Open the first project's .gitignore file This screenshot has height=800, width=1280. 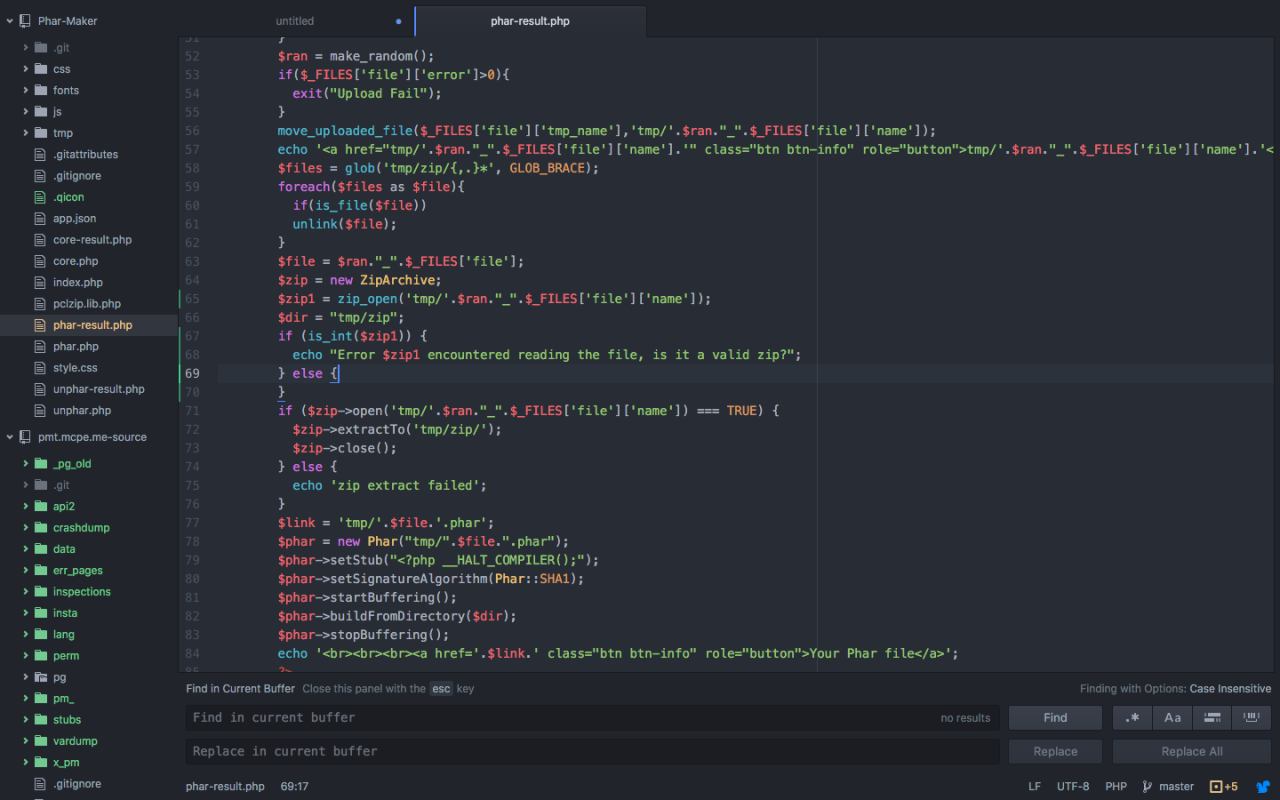(x=77, y=176)
